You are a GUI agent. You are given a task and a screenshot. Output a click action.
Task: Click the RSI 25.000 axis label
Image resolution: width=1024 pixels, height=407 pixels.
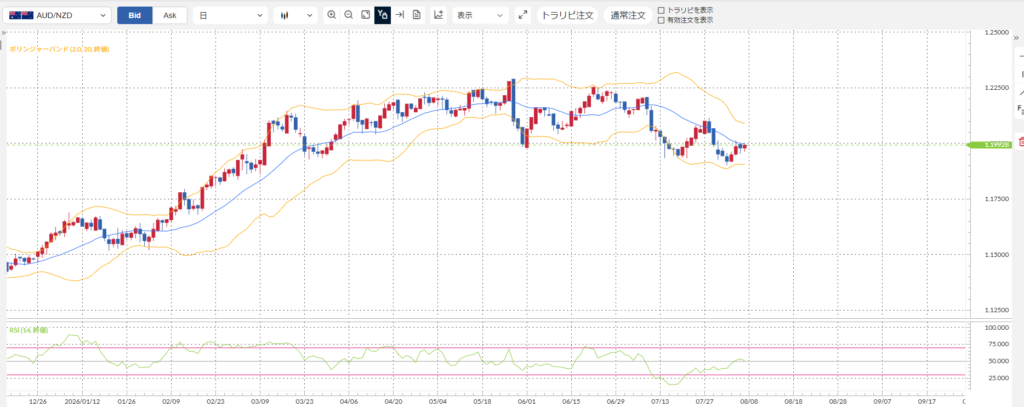click(x=999, y=378)
